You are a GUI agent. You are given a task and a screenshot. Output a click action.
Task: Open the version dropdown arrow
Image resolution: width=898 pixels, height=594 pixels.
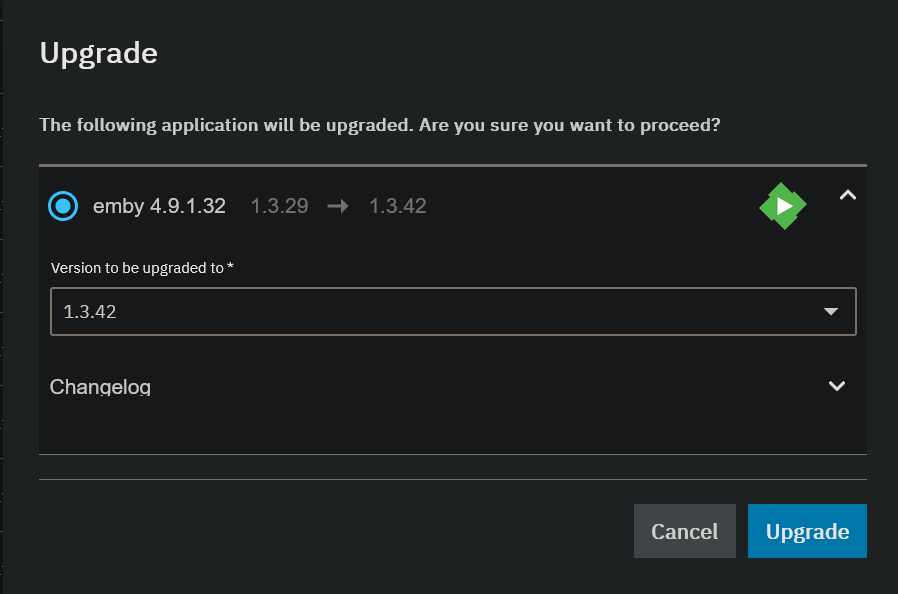(x=830, y=311)
